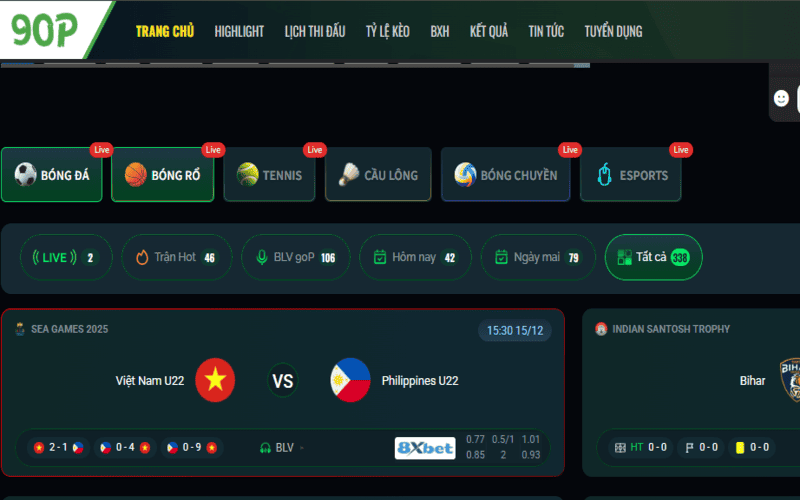Select the Tất cả filter
The height and width of the screenshot is (500, 800).
653,257
